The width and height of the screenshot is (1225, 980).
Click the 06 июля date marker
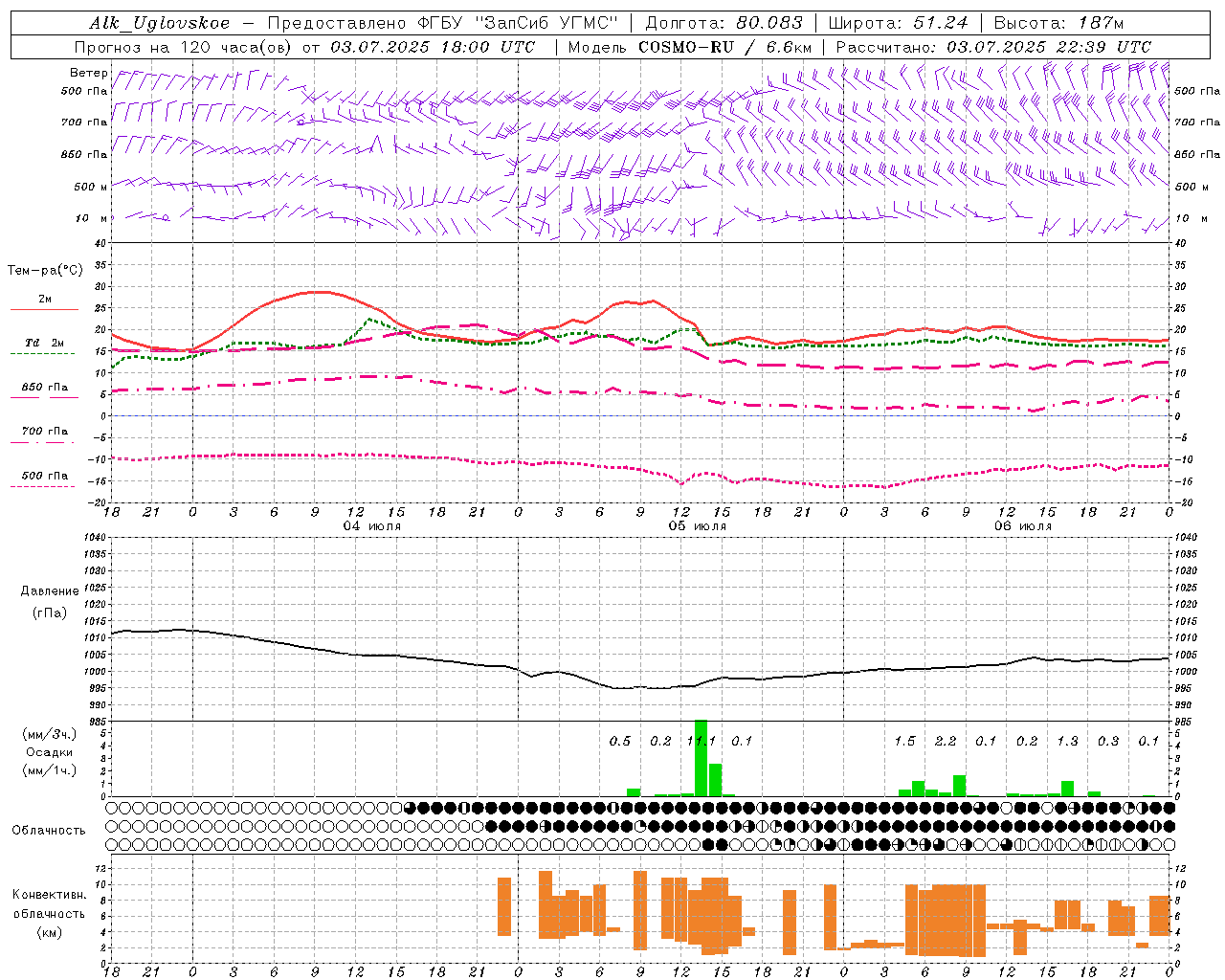click(x=1022, y=526)
